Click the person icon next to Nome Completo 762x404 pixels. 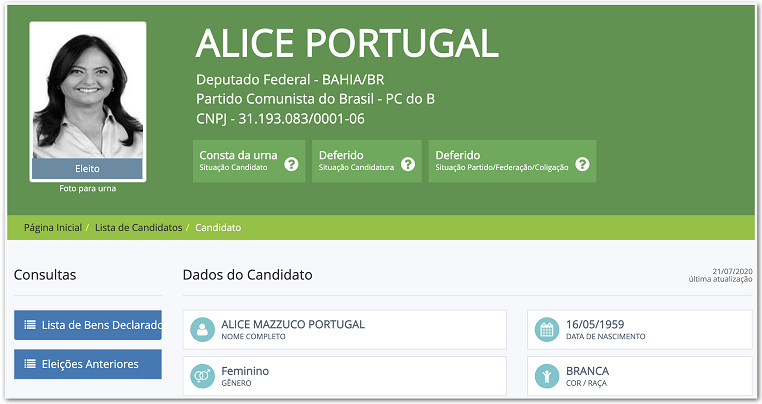tap(203, 330)
